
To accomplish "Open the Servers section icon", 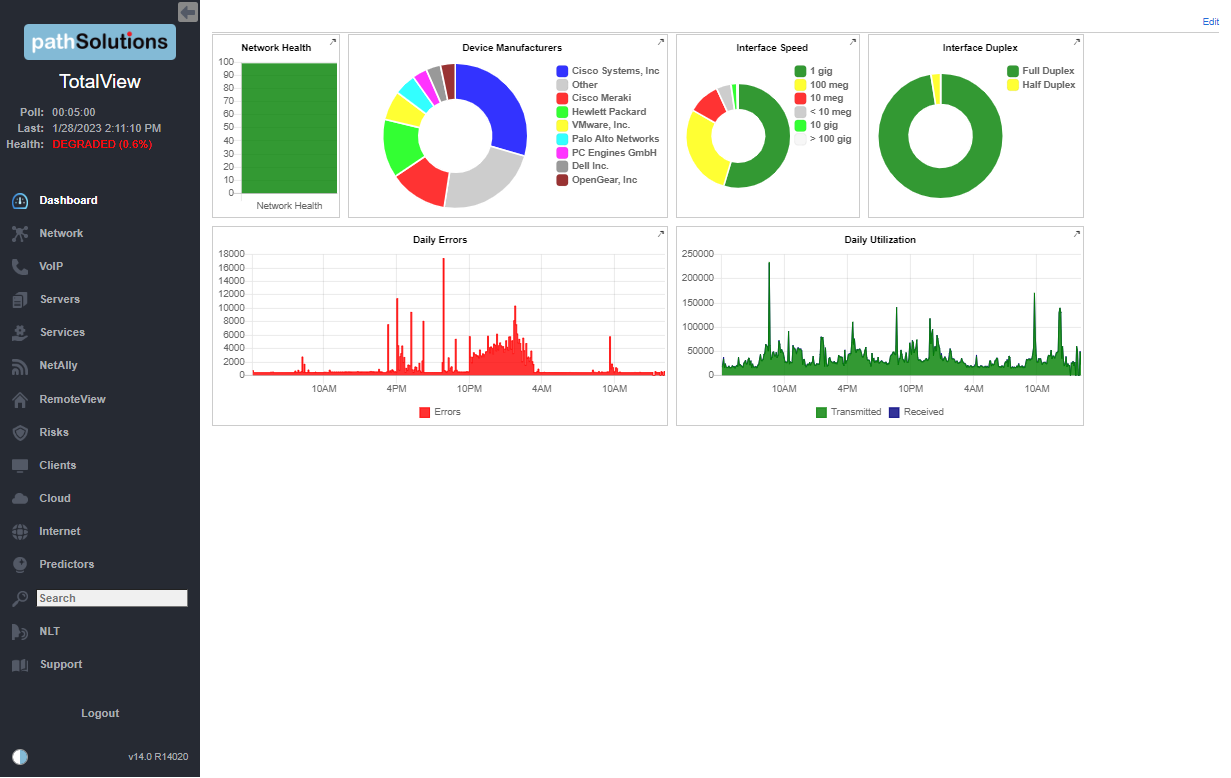I will (20, 299).
